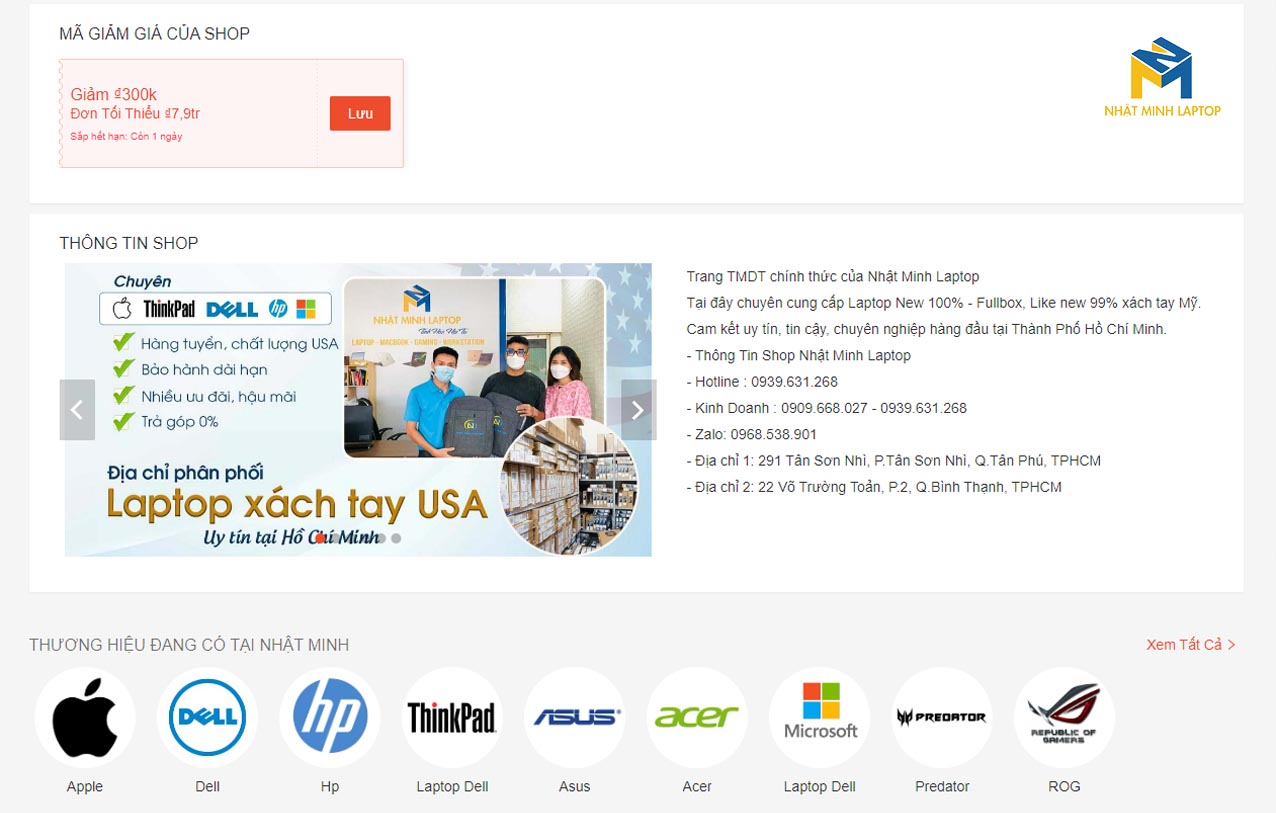Select the Apple brand icon
The width and height of the screenshot is (1276, 813).
pyautogui.click(x=85, y=717)
